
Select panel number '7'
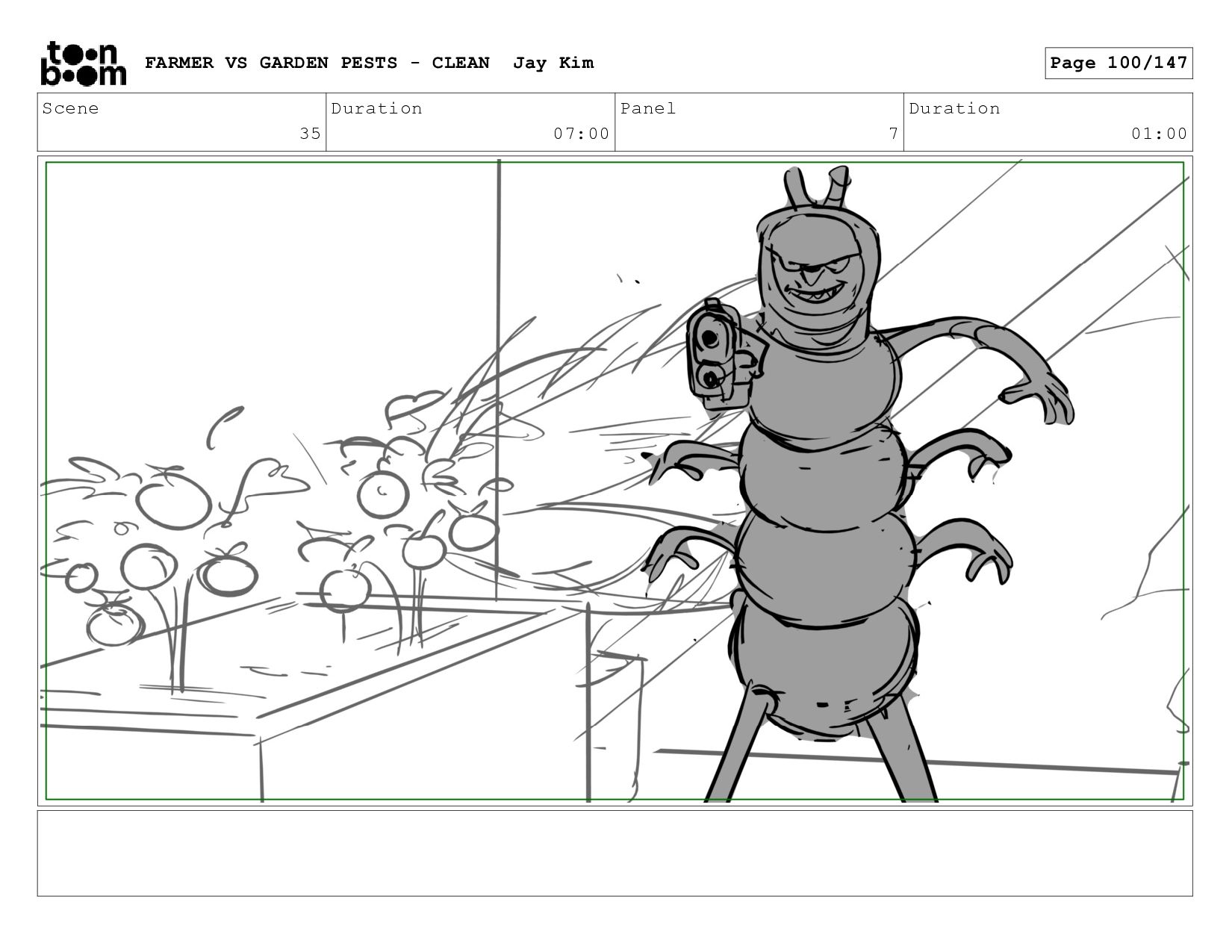(893, 134)
